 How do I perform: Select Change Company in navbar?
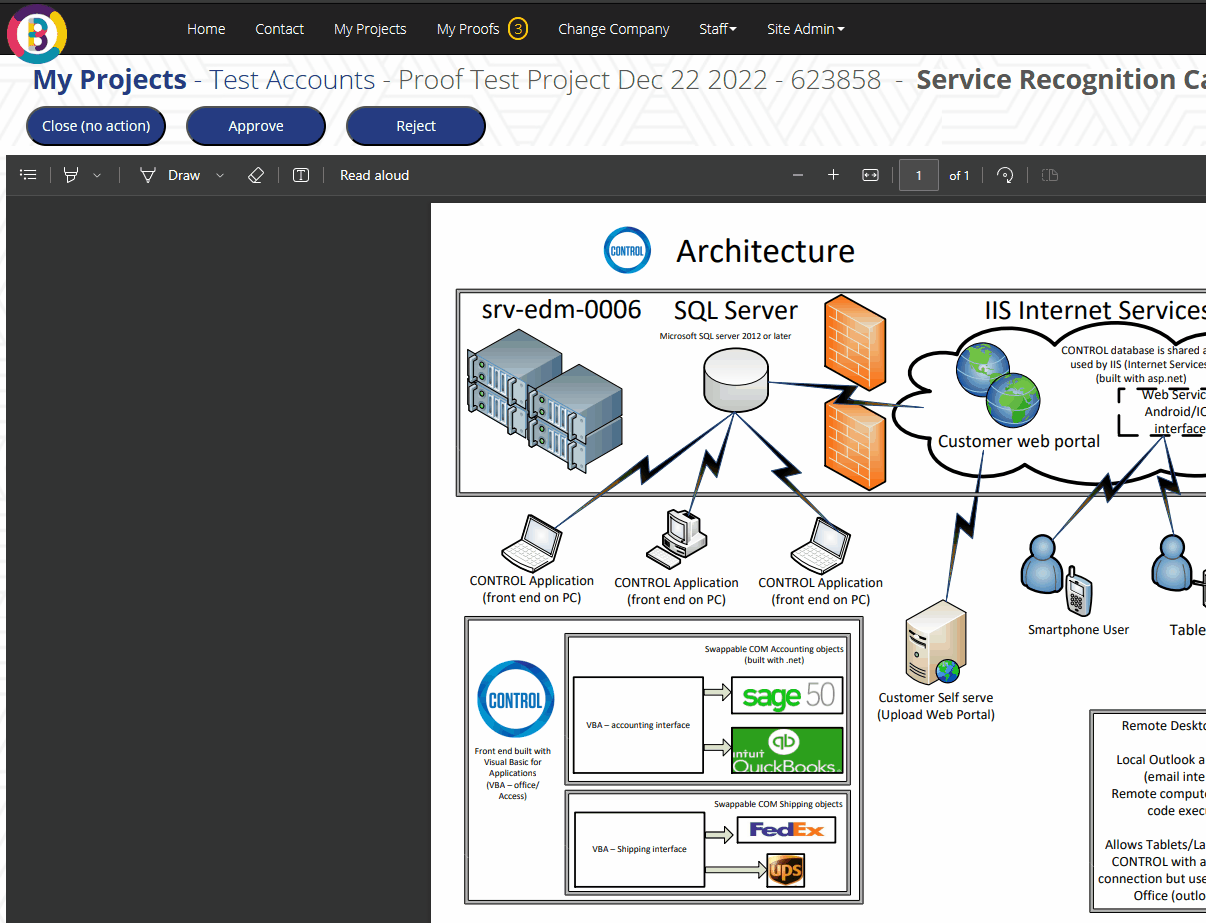(614, 29)
